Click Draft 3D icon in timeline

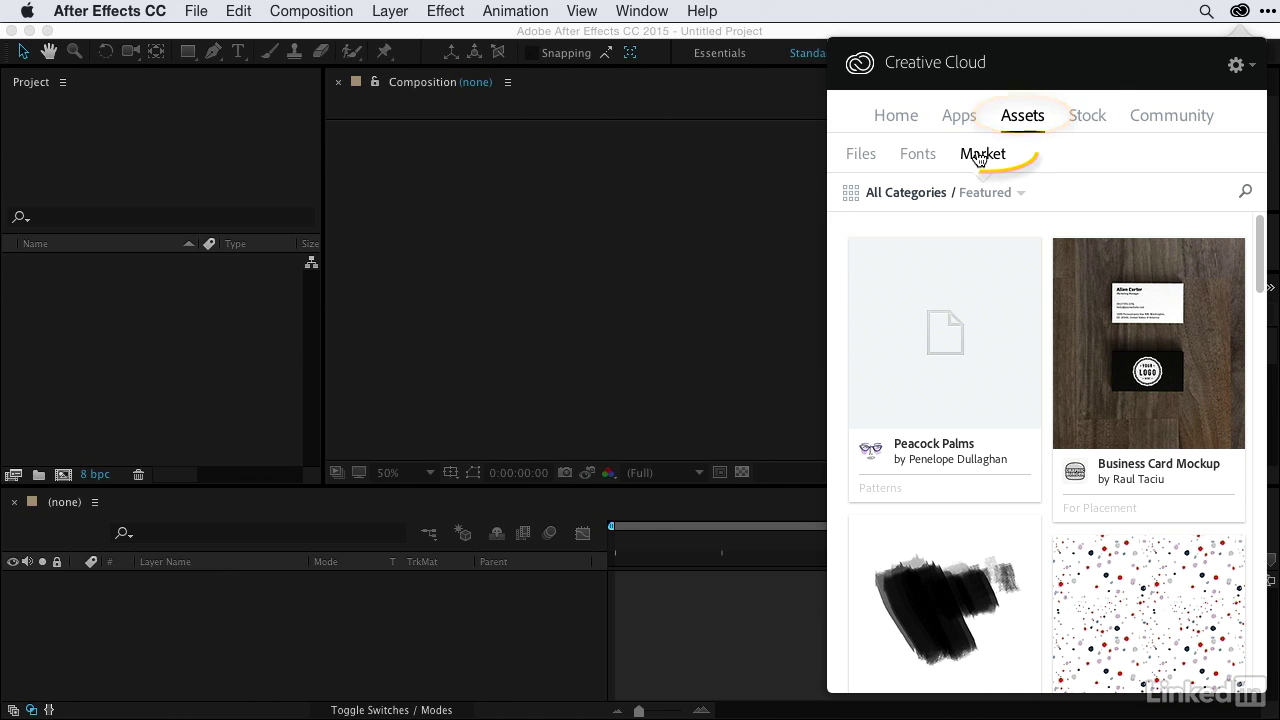462,534
